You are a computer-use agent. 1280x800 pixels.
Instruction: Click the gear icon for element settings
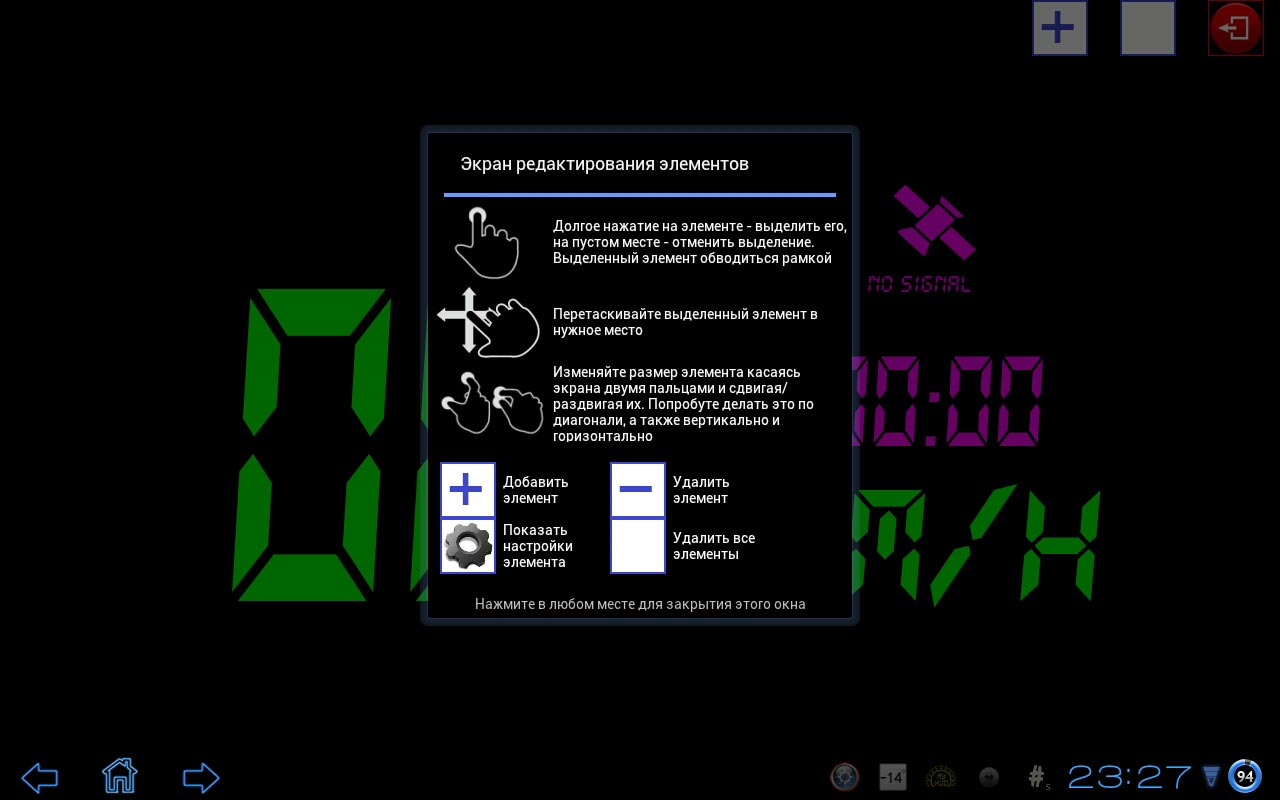[468, 546]
